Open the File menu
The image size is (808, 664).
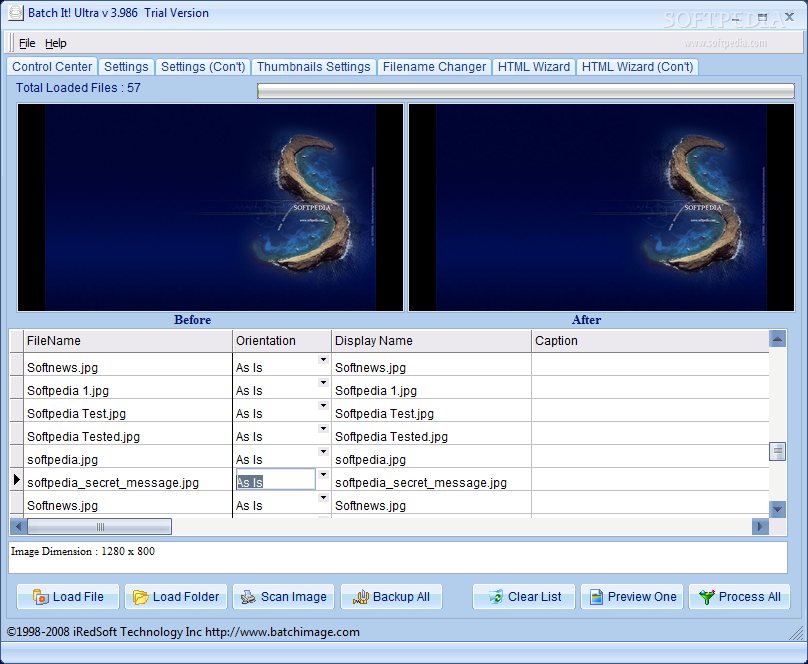pos(27,43)
